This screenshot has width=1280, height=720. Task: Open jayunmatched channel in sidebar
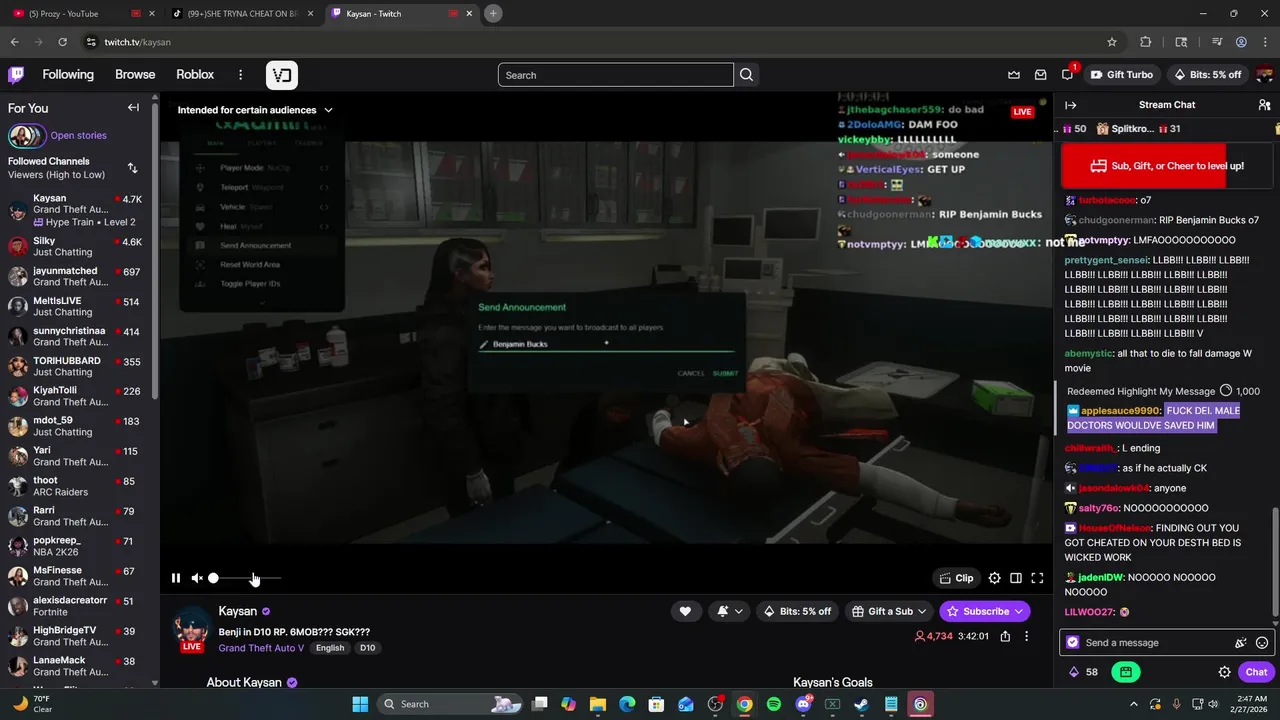[x=77, y=276]
